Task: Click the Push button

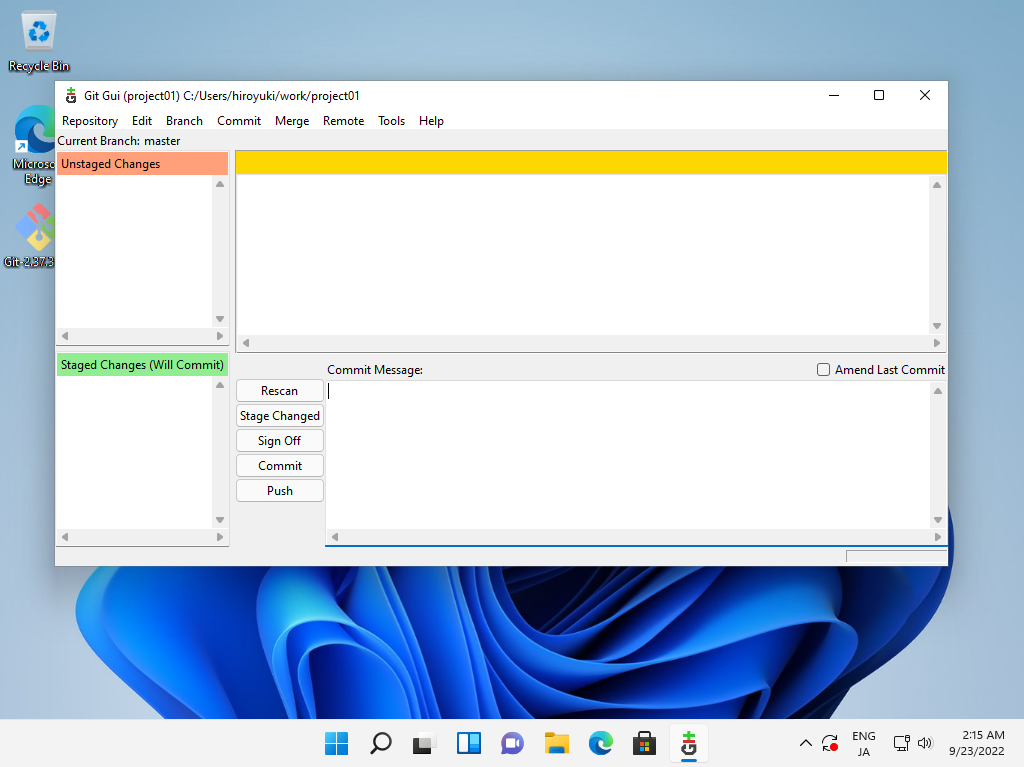Action: [x=279, y=490]
